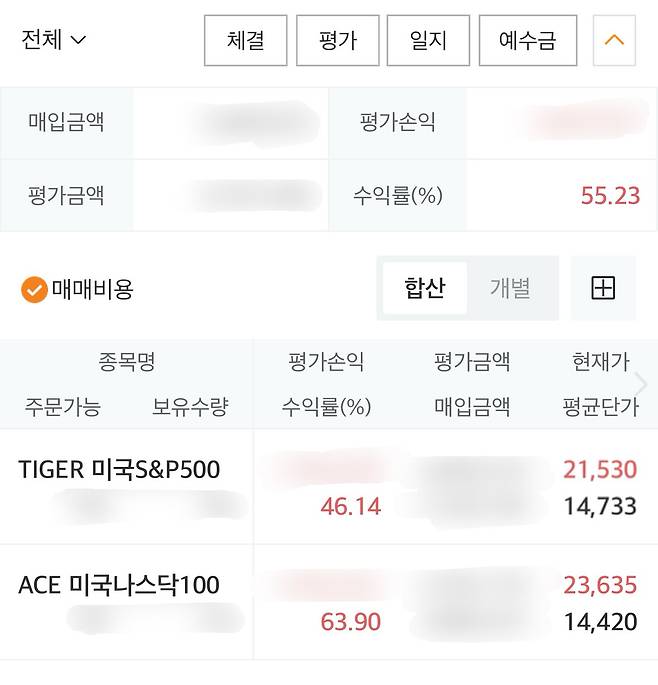Sort by 수익률(%) column header

point(326,407)
